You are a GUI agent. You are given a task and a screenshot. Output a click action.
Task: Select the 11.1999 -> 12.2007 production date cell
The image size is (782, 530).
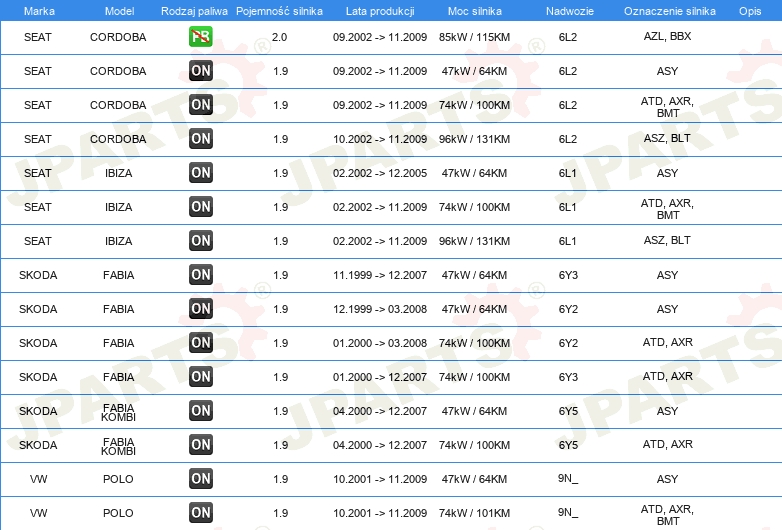point(380,275)
